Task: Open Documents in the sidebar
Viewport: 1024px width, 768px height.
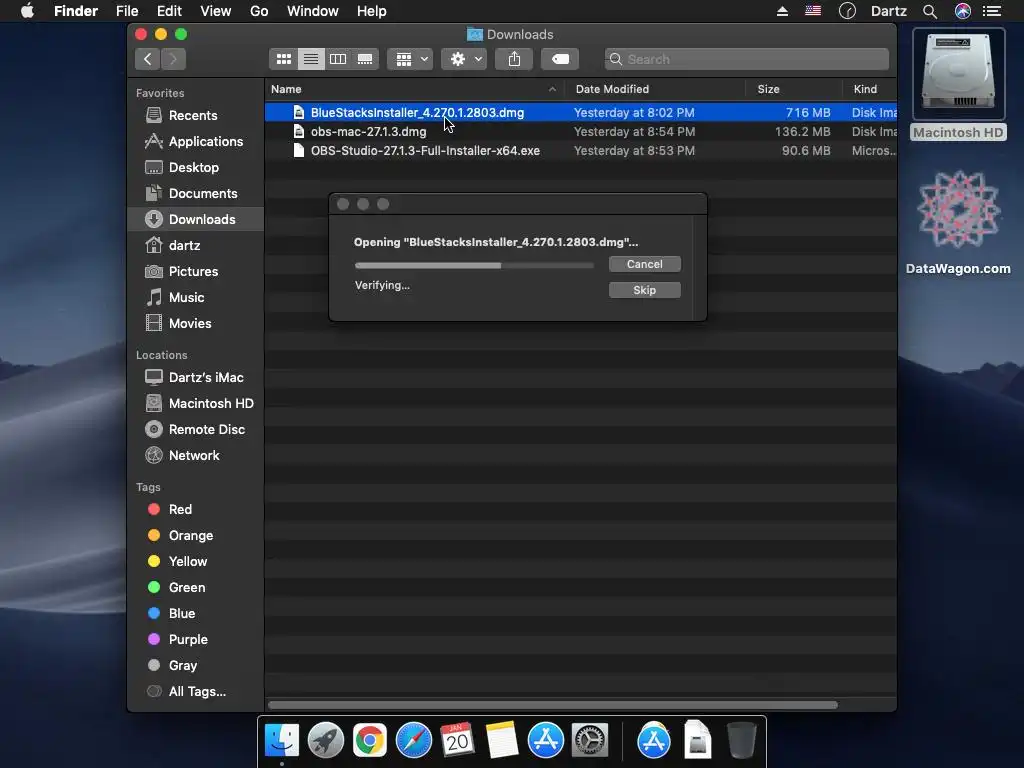Action: point(195,194)
